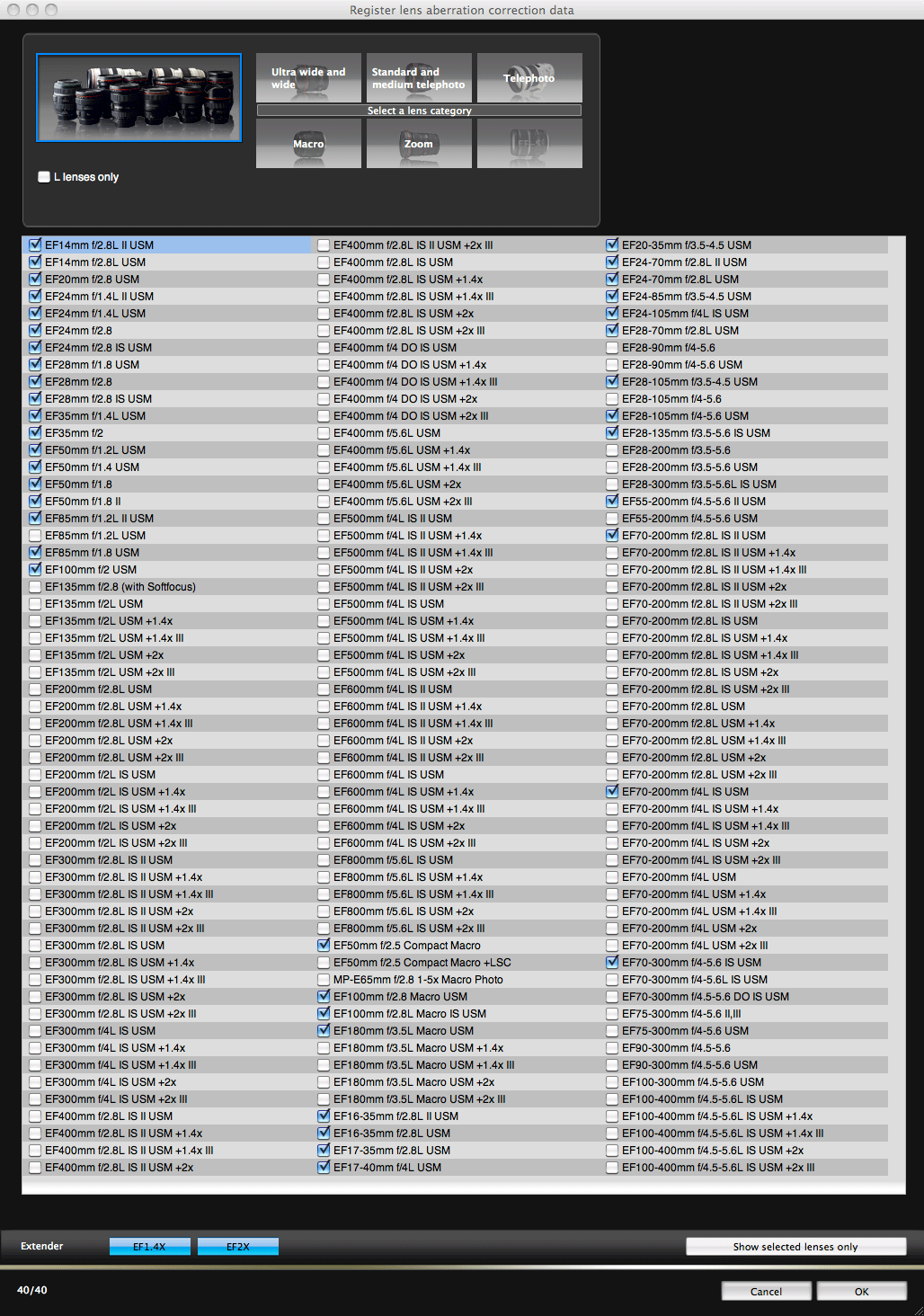Toggle the EF1.4X extender filter
The width and height of the screenshot is (924, 1316).
149,1247
